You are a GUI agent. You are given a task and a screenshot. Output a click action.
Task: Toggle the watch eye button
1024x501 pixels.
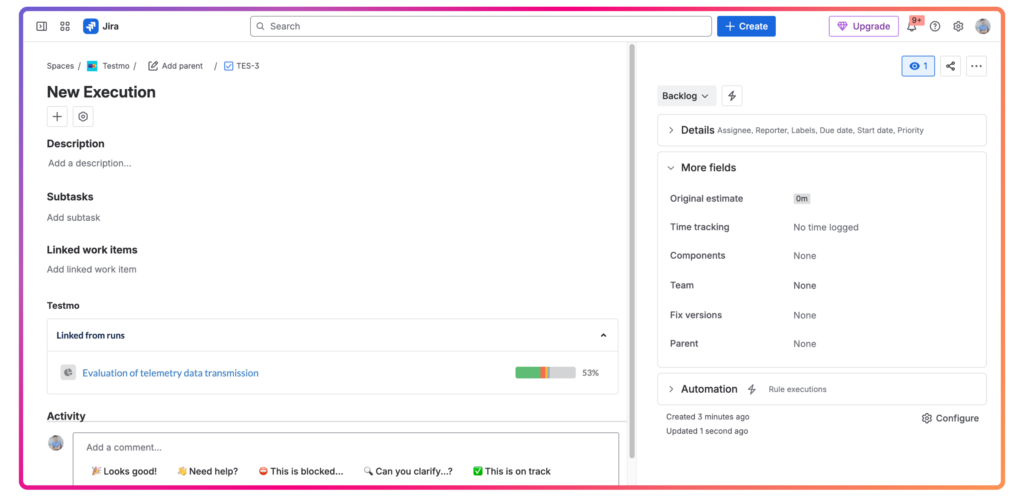coord(917,66)
